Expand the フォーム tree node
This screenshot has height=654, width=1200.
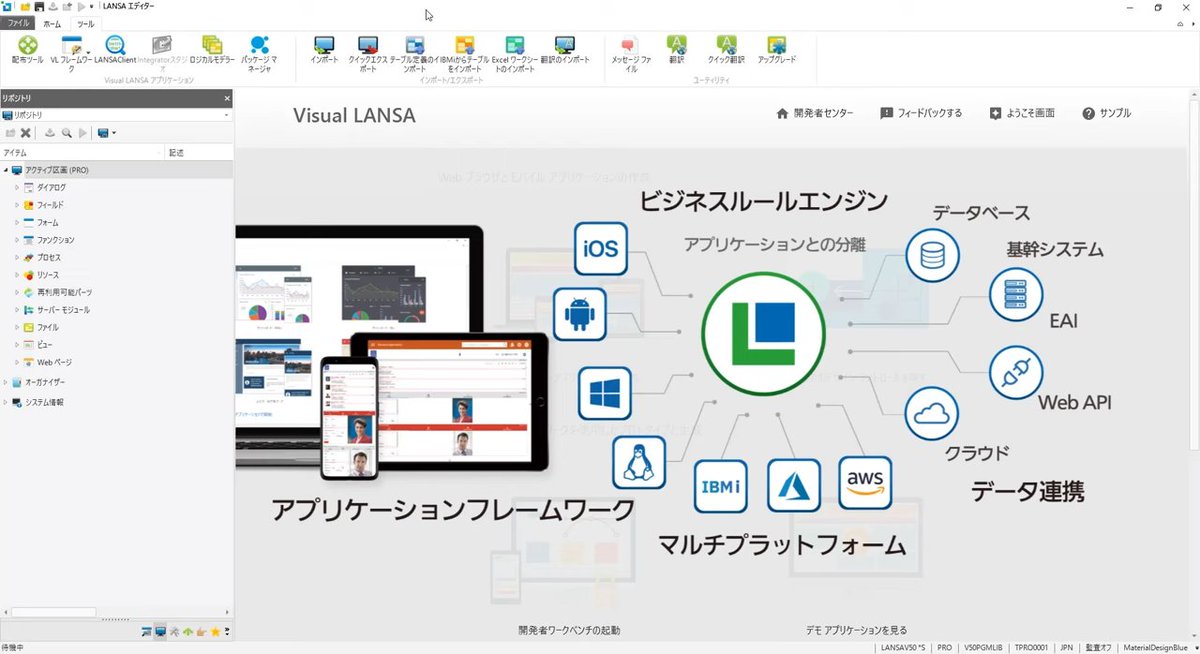[x=13, y=221]
